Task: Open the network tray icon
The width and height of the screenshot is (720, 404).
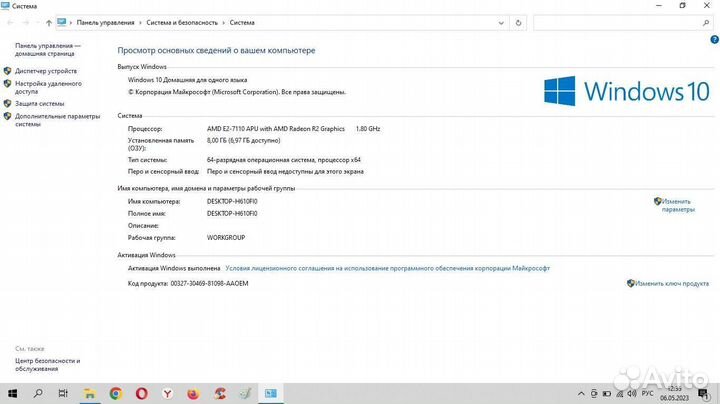Action: coord(619,394)
